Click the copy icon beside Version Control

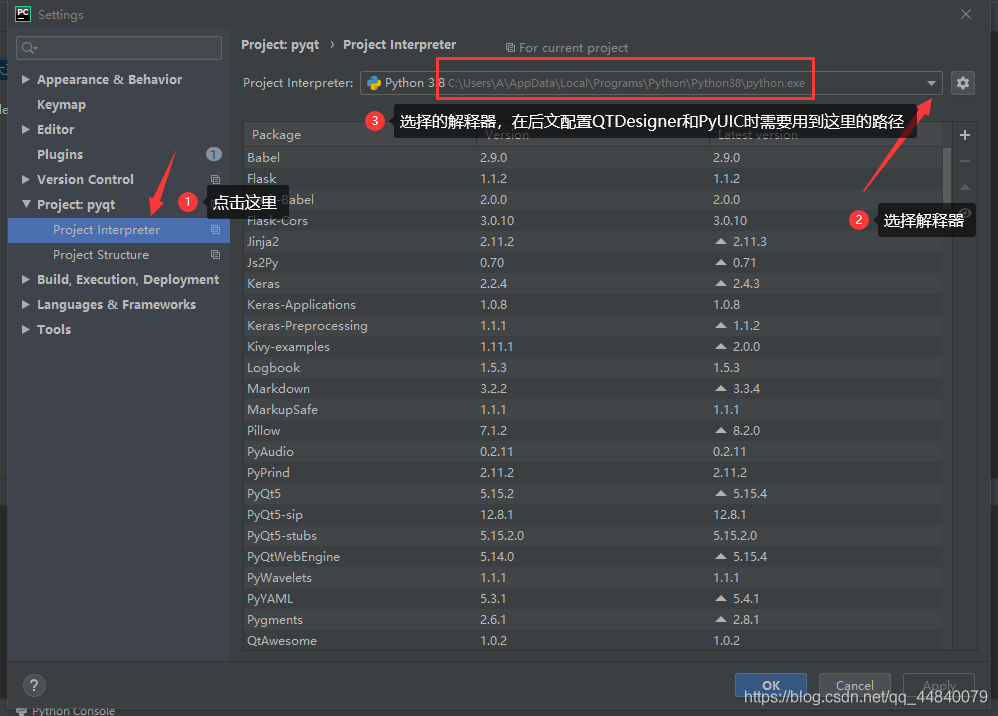[215, 180]
